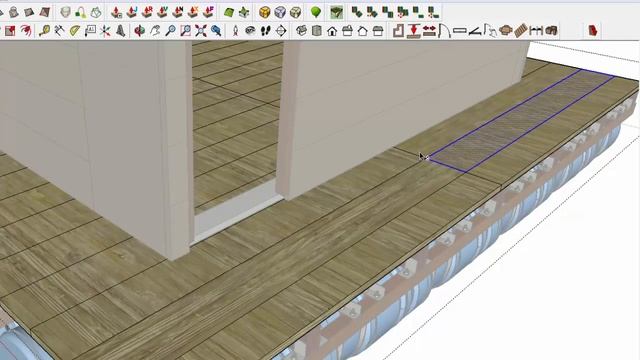640x360 pixels.
Task: Switch to the Top view icon
Action: click(317, 31)
